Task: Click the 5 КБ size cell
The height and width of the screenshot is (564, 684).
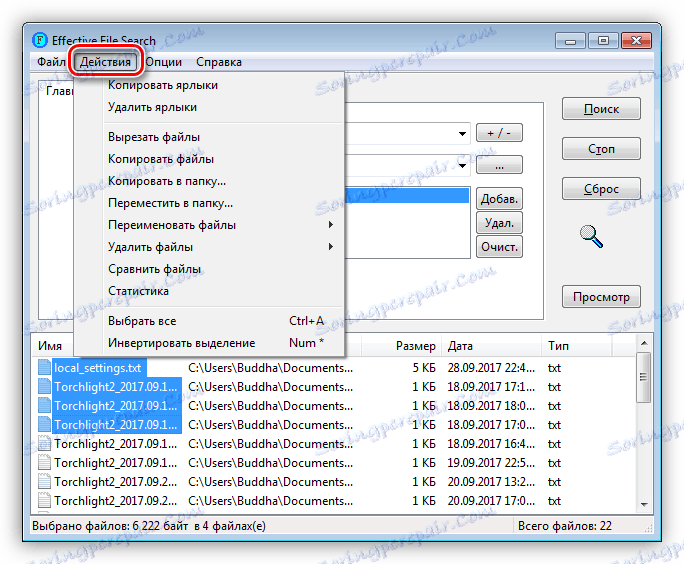Action: point(424,368)
